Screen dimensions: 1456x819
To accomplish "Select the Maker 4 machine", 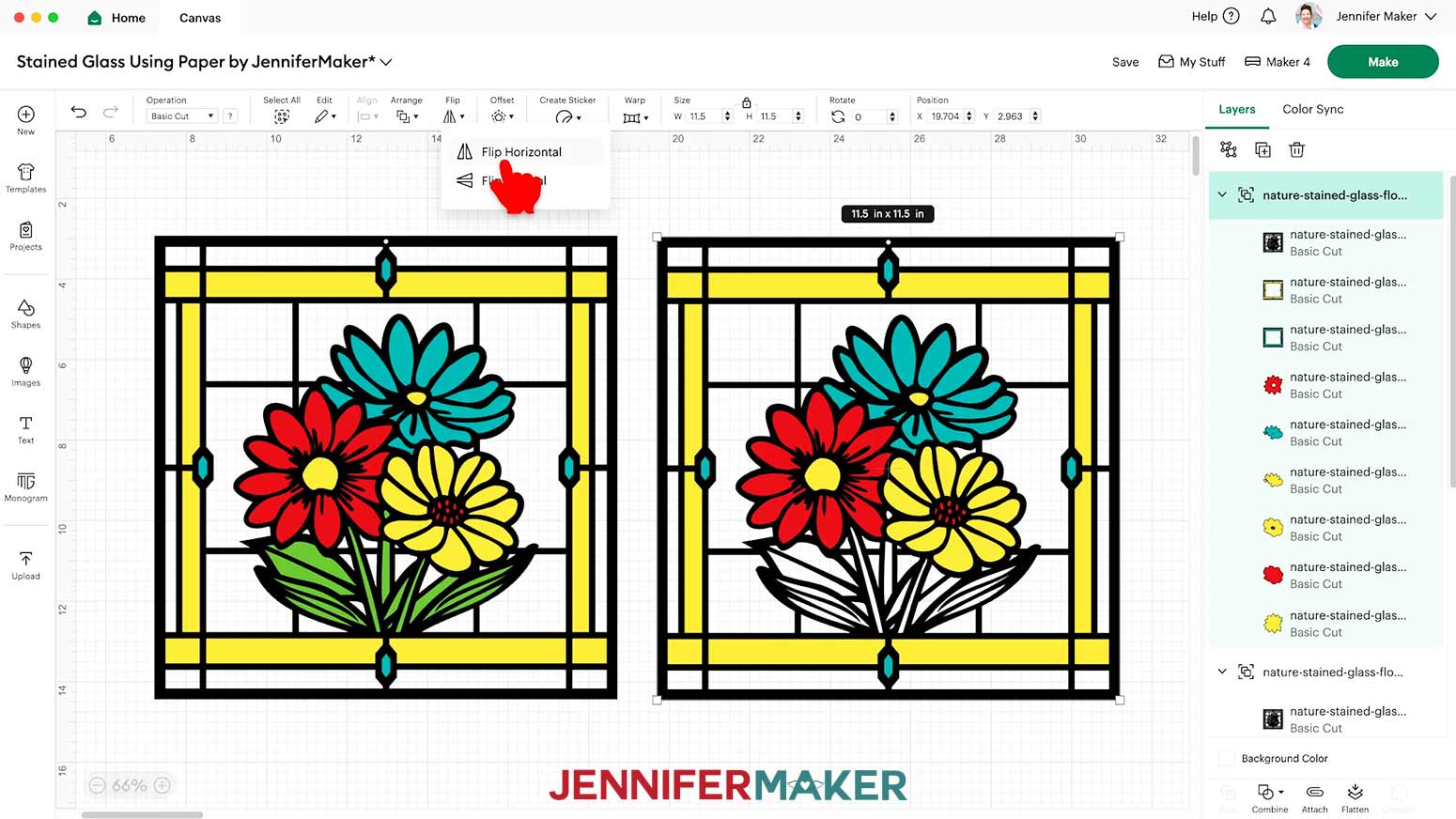I will [1278, 62].
